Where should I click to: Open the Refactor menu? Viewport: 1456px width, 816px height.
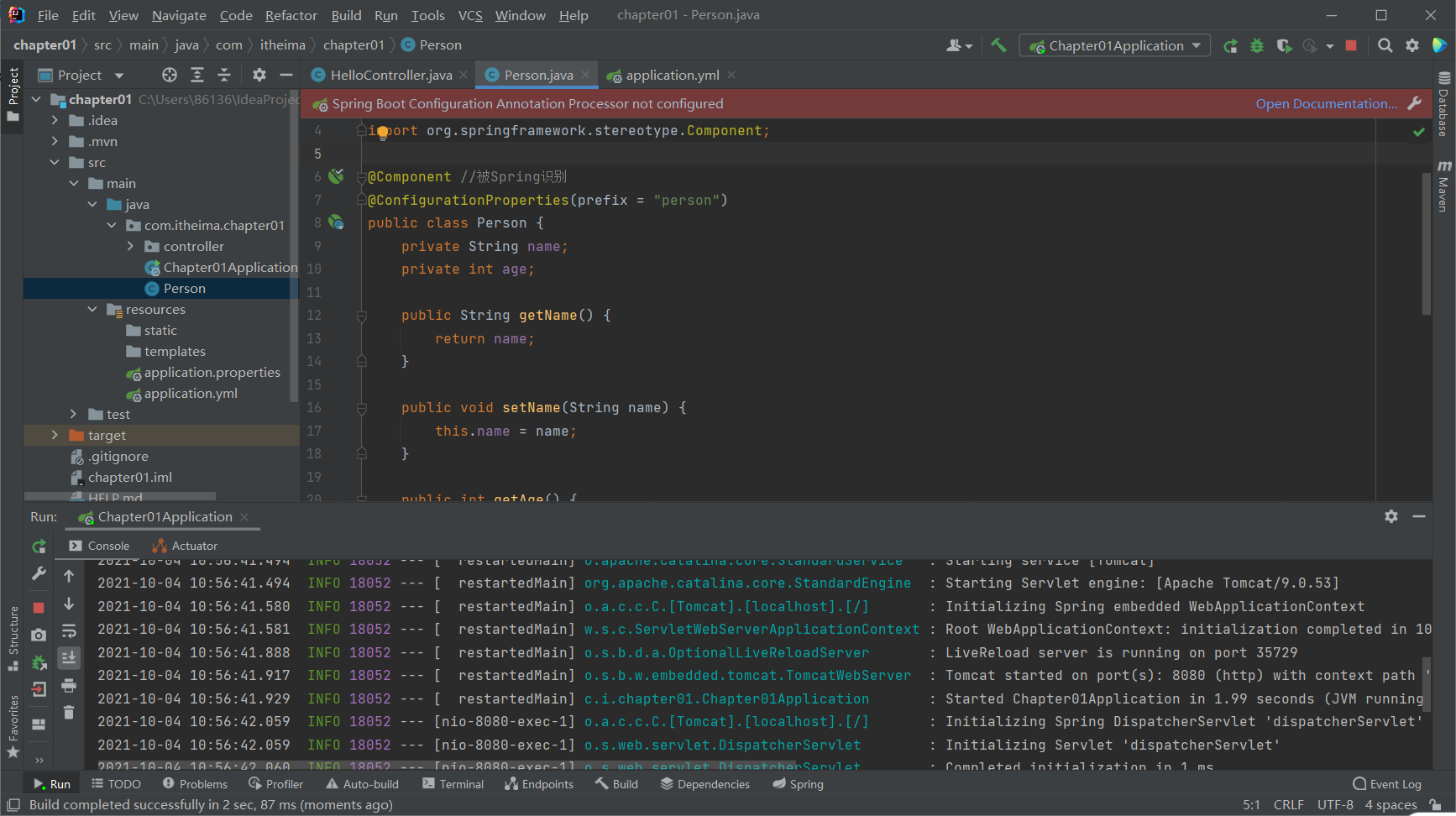click(291, 15)
